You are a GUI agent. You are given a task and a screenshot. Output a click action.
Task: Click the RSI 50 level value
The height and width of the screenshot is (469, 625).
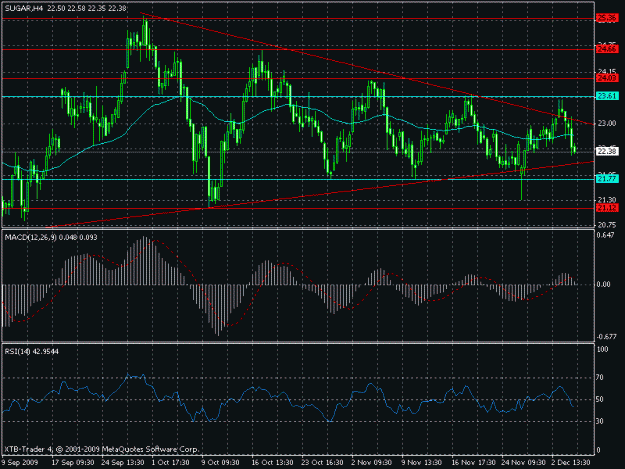(x=599, y=399)
